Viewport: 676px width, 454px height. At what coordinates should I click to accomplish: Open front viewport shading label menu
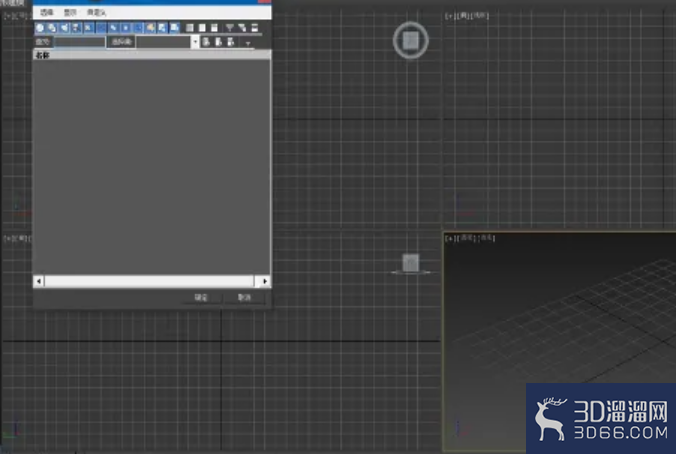[481, 16]
